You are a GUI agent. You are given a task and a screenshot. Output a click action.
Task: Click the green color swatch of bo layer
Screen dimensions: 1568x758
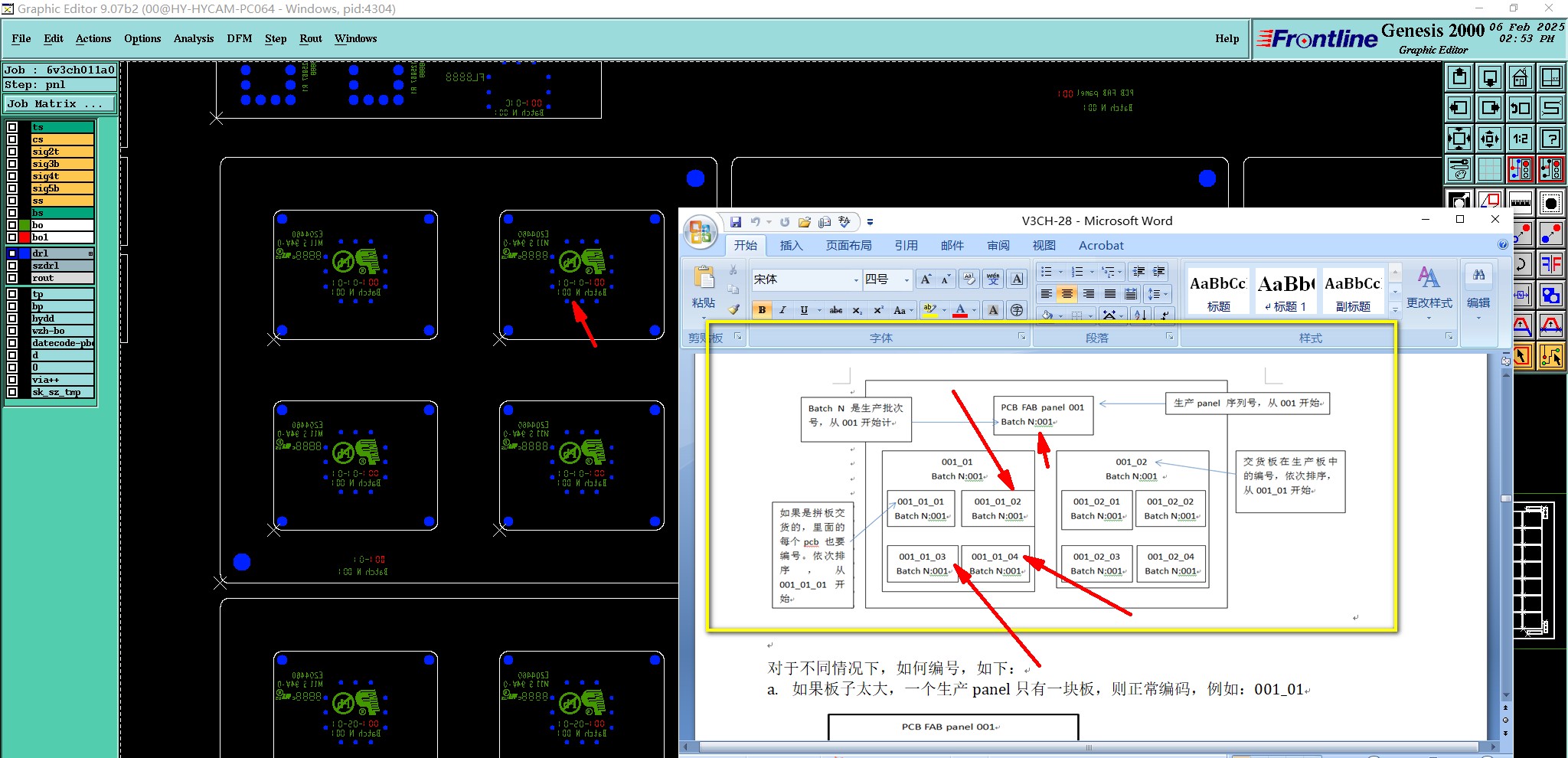coord(24,225)
